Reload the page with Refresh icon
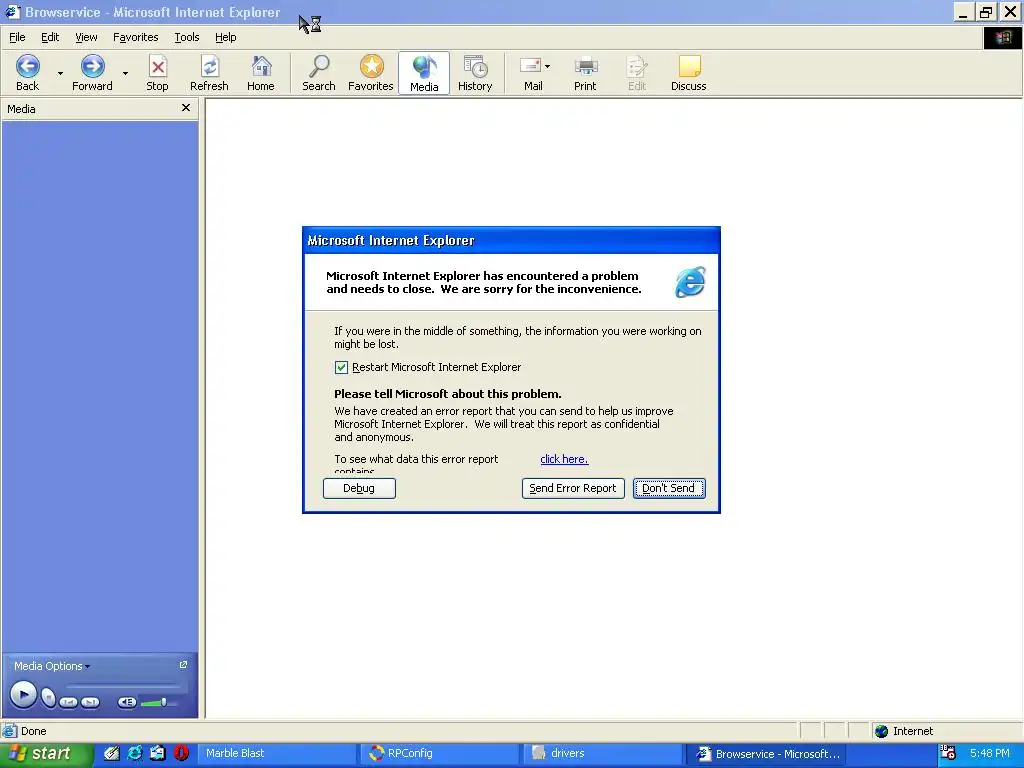 pos(210,67)
